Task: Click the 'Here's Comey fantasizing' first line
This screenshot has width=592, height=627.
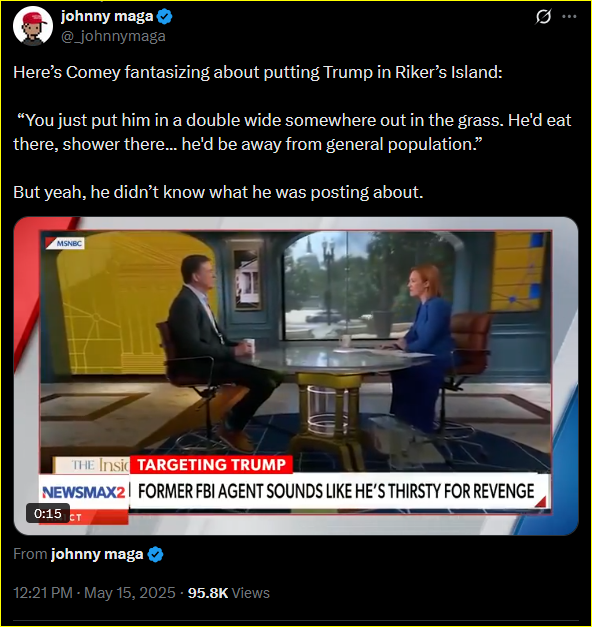Action: coord(258,72)
